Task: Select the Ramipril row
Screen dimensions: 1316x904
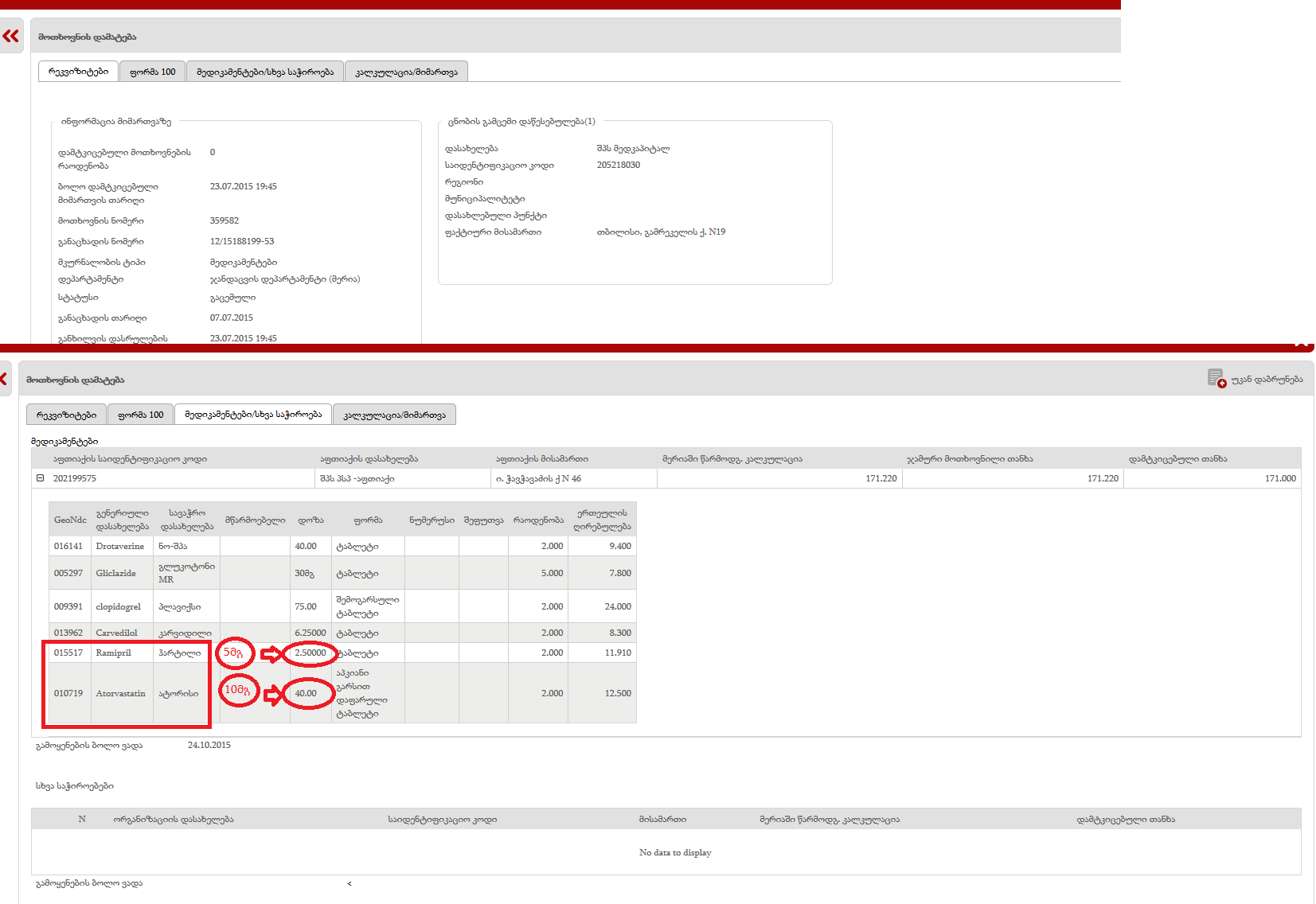Action: tap(113, 653)
